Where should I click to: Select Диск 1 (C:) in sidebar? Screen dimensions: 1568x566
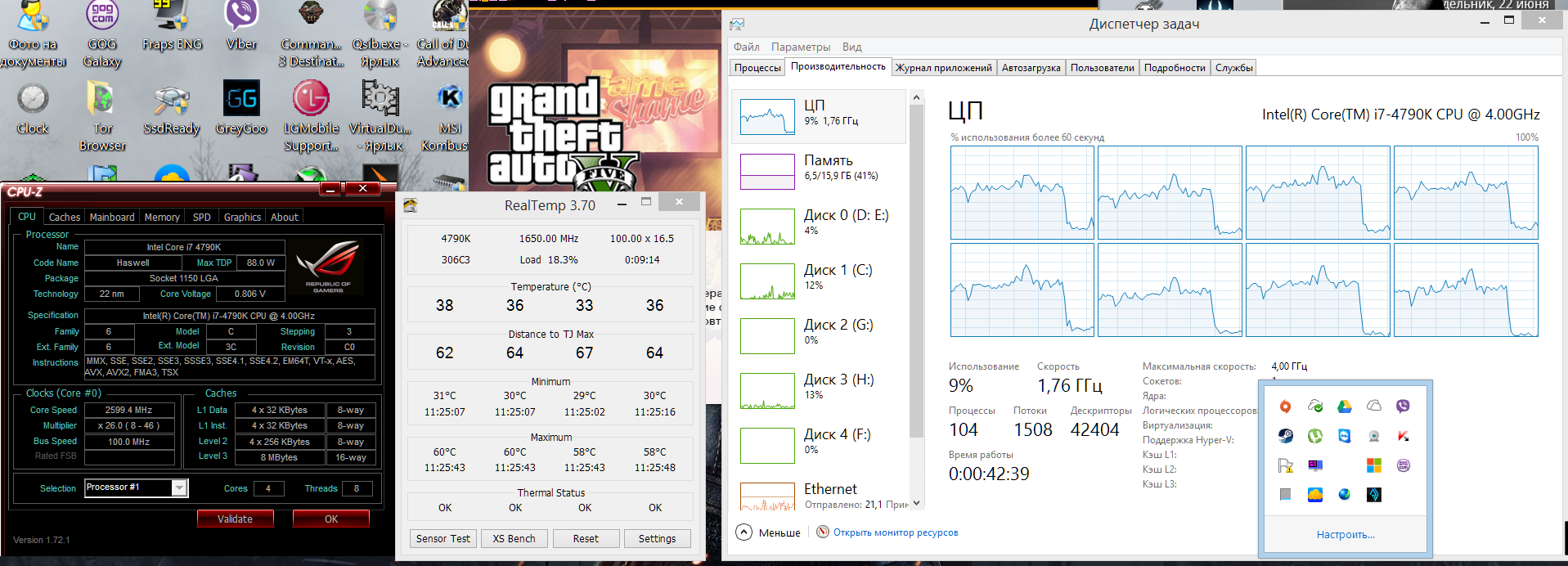819,281
